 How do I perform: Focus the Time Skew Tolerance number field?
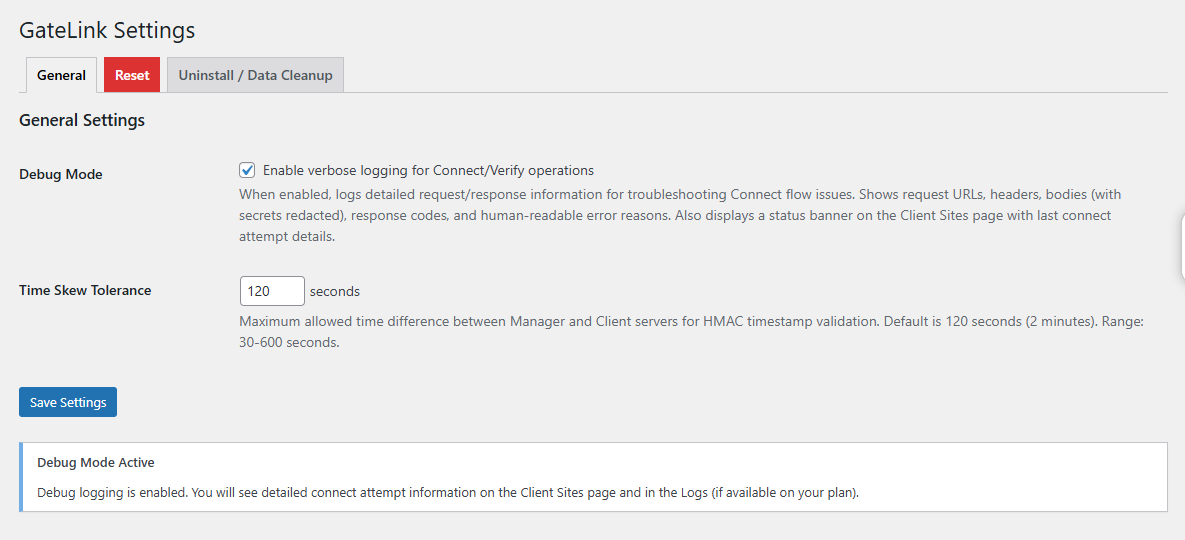[272, 291]
